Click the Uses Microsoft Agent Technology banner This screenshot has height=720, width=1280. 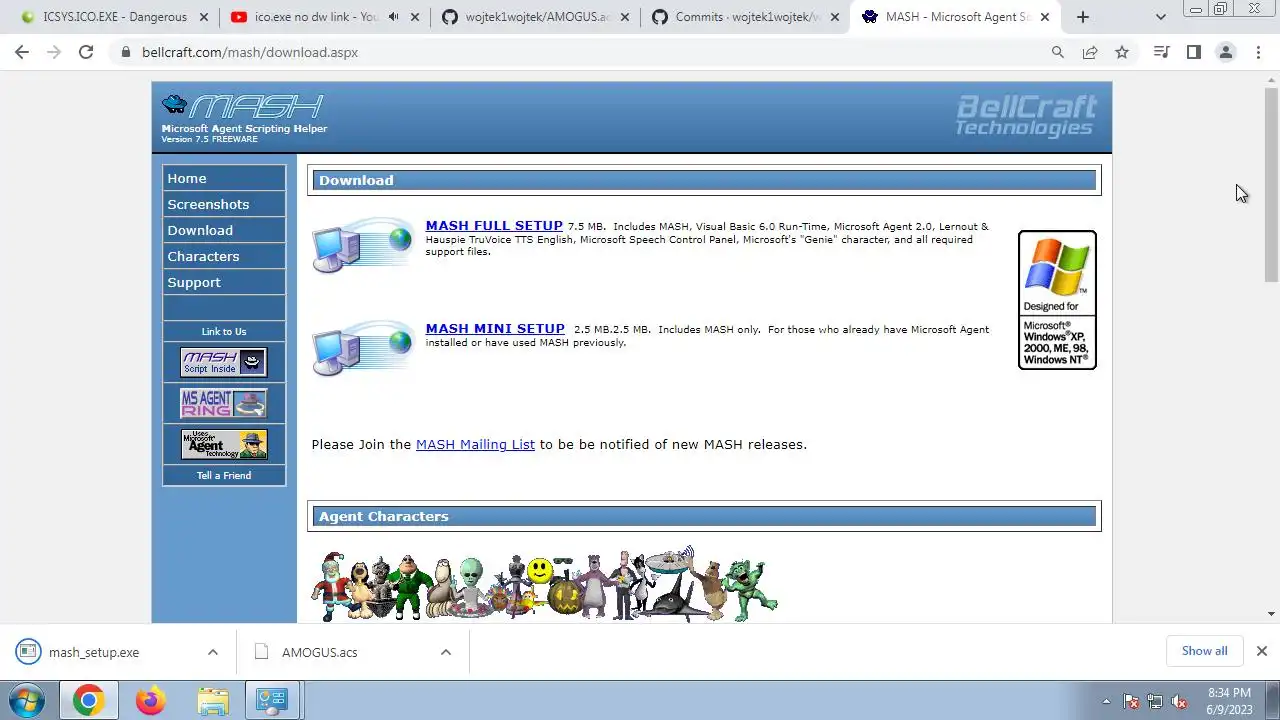[224, 444]
